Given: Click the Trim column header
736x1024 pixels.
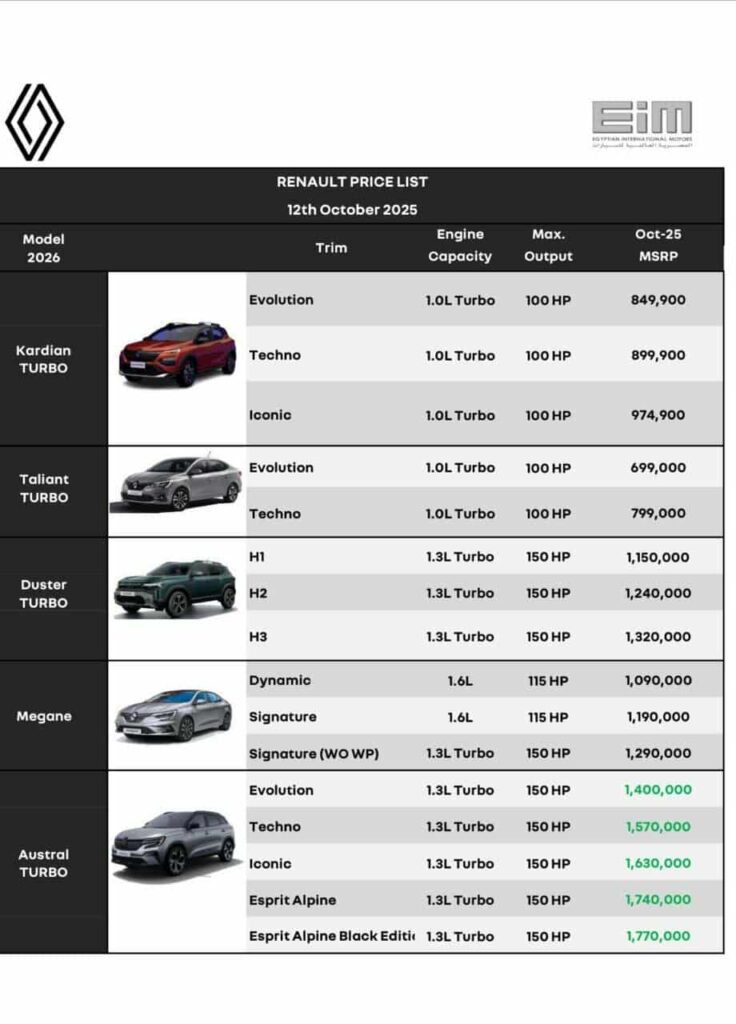Looking at the screenshot, I should (331, 247).
